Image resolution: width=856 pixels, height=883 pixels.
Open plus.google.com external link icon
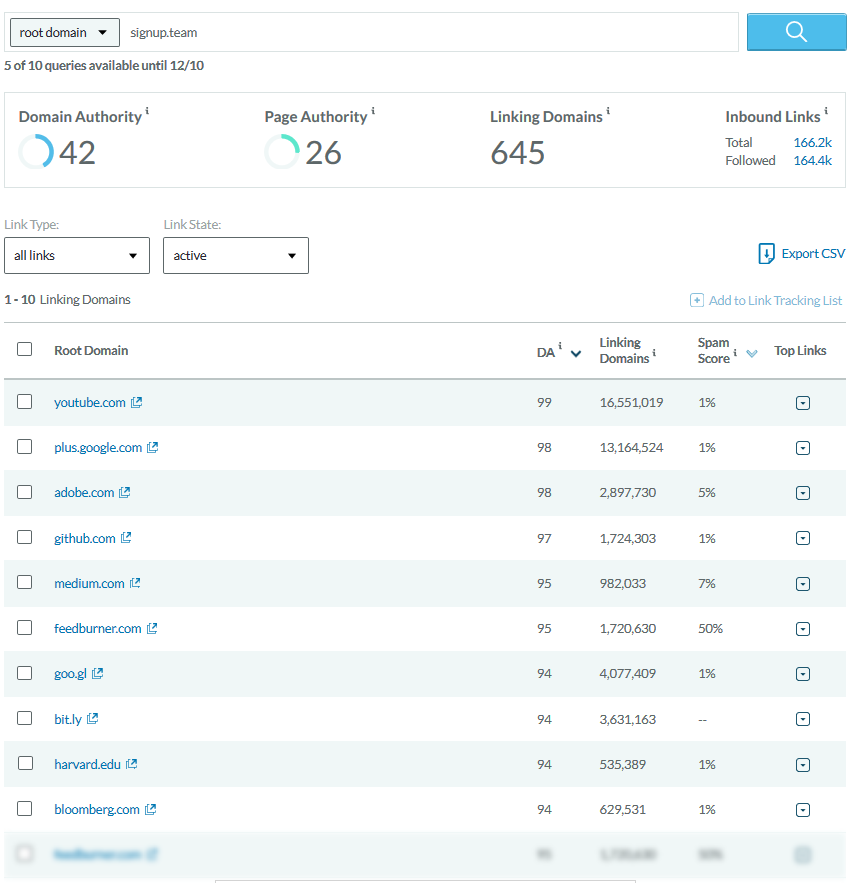[153, 447]
